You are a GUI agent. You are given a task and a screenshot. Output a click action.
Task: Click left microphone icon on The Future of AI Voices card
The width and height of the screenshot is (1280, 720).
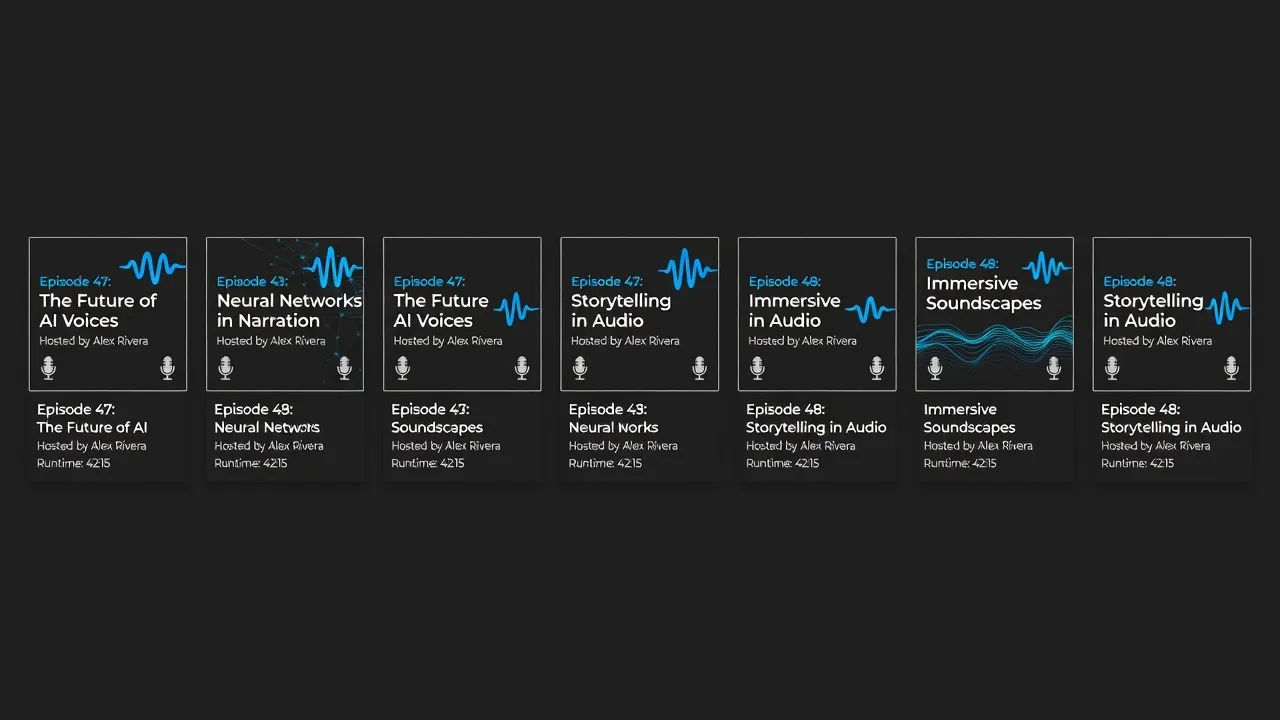point(48,369)
